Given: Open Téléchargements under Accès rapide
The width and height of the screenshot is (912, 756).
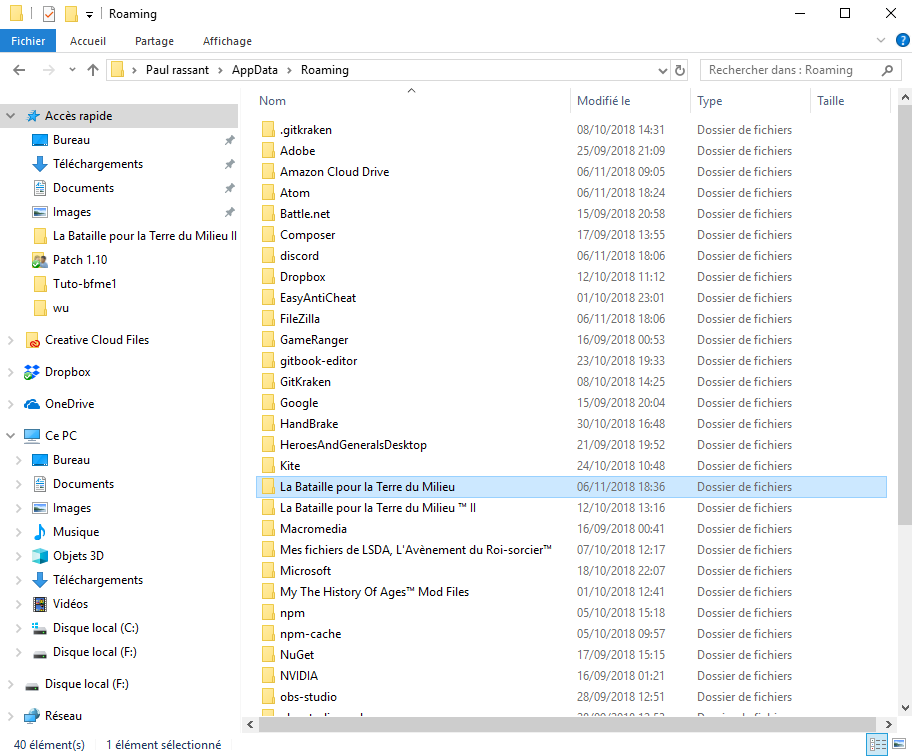Looking at the screenshot, I should click(x=98, y=164).
